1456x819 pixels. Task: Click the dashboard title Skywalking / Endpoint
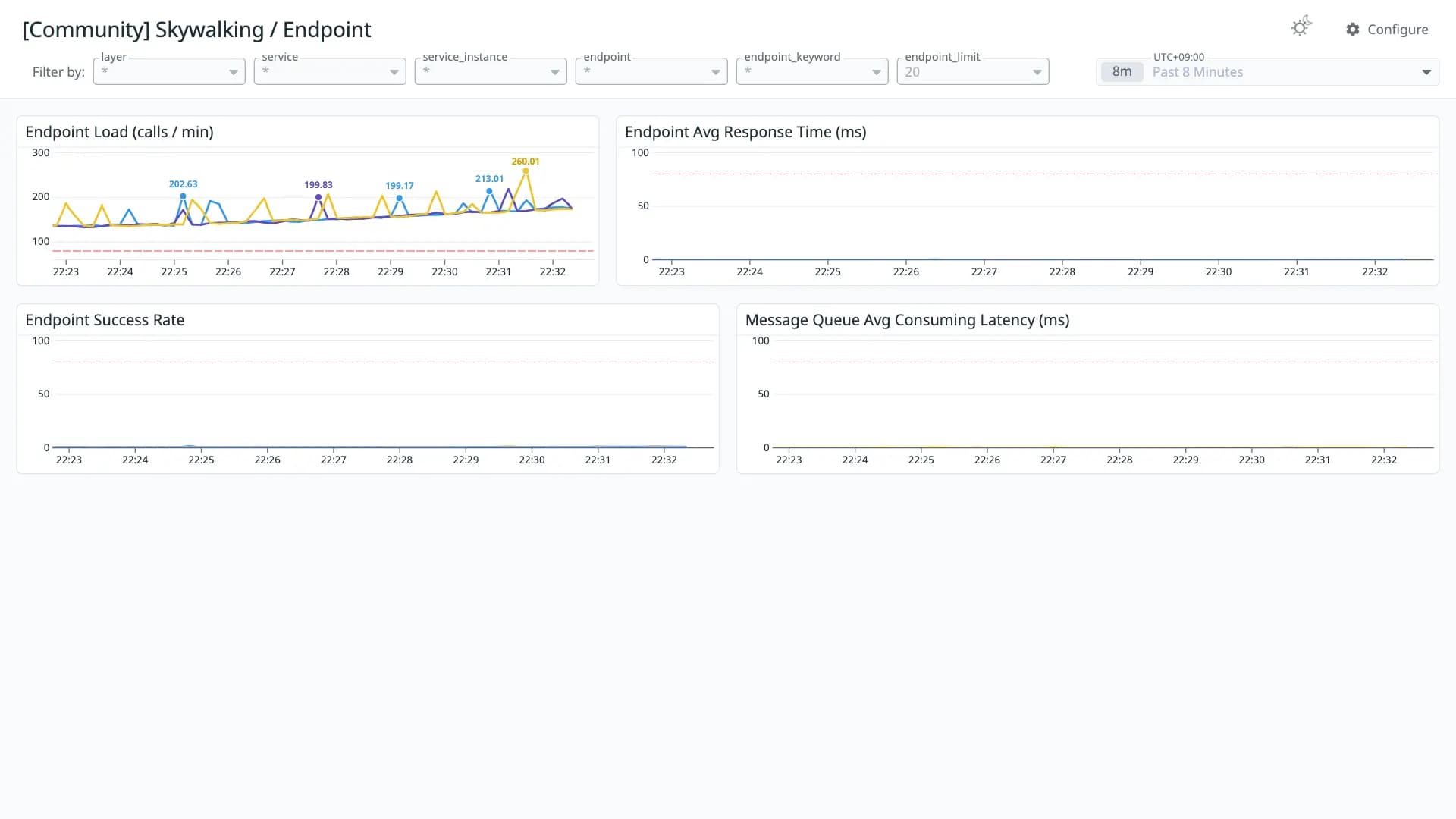tap(196, 30)
